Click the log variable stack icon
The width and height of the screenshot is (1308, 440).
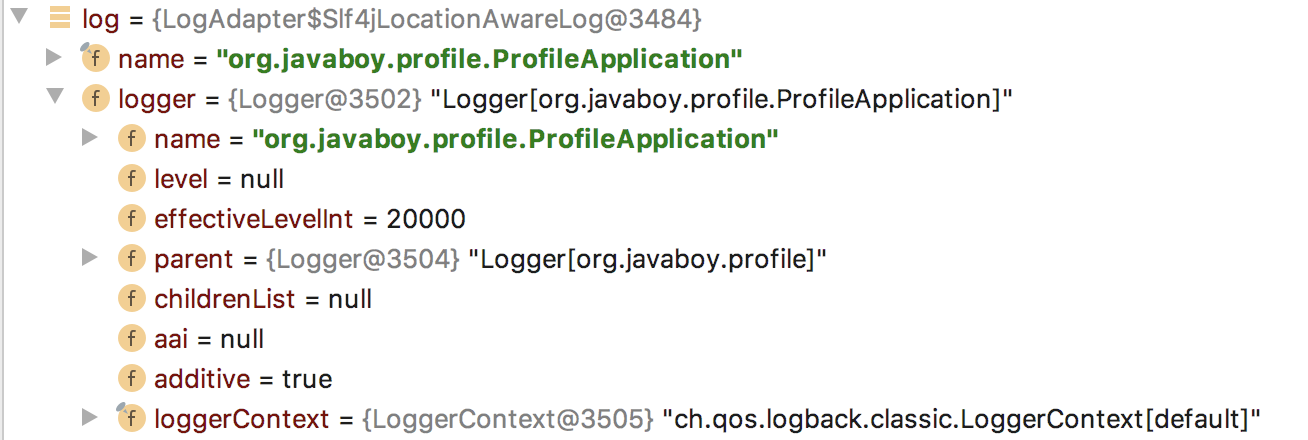[60, 18]
